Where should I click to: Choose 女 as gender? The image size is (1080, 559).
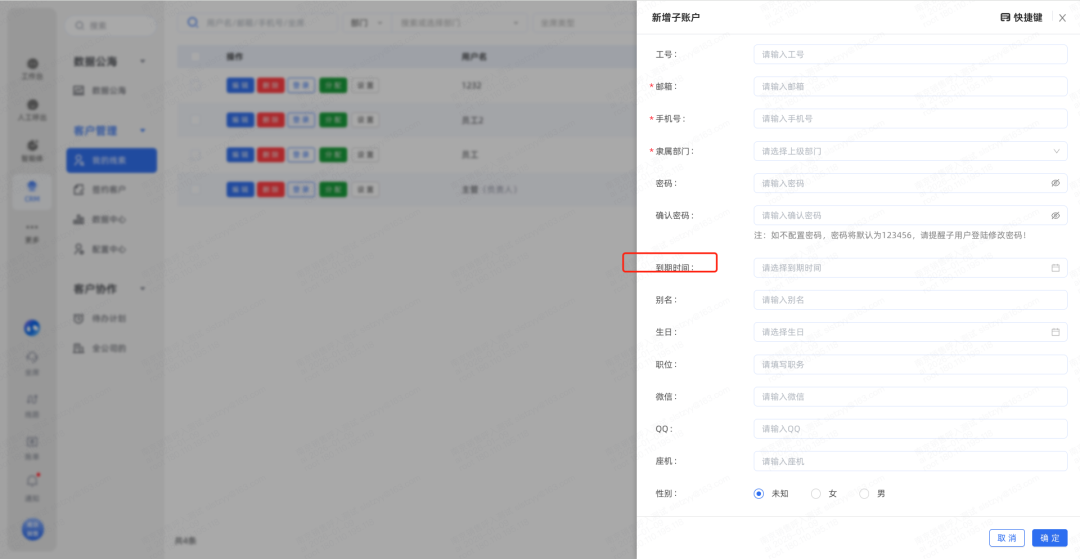816,494
